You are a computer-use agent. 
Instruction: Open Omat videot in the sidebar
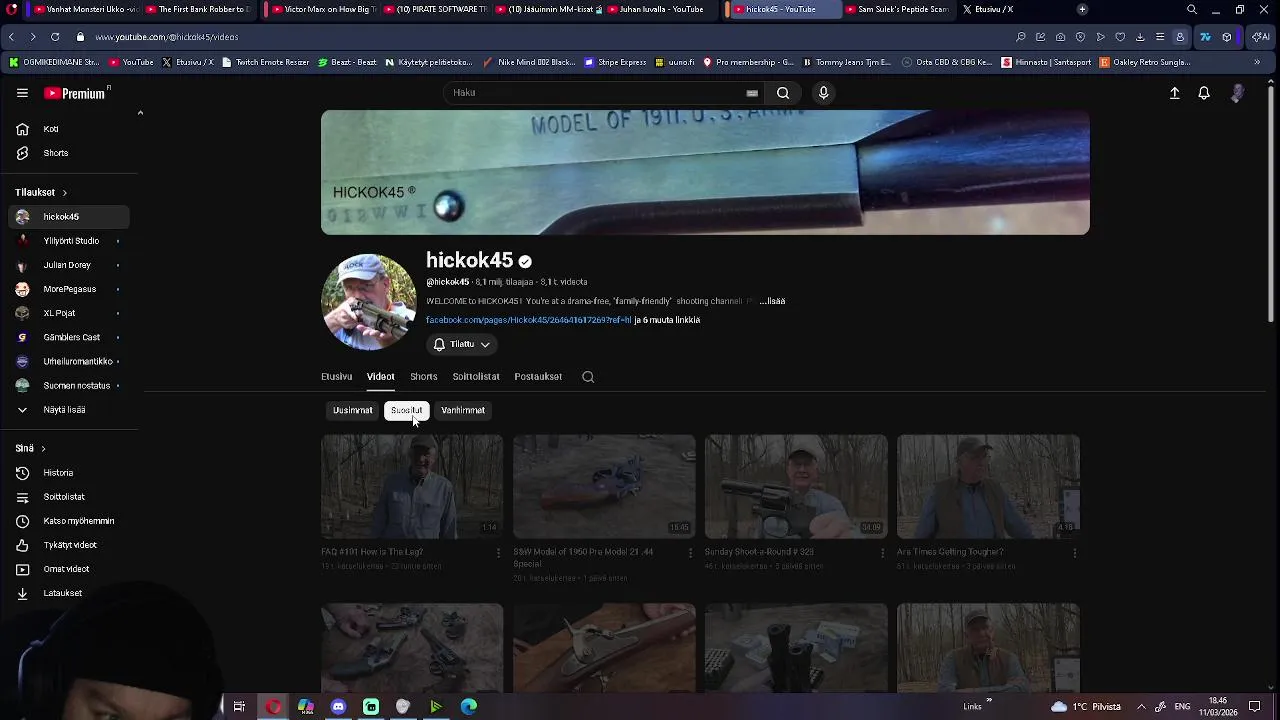point(69,569)
